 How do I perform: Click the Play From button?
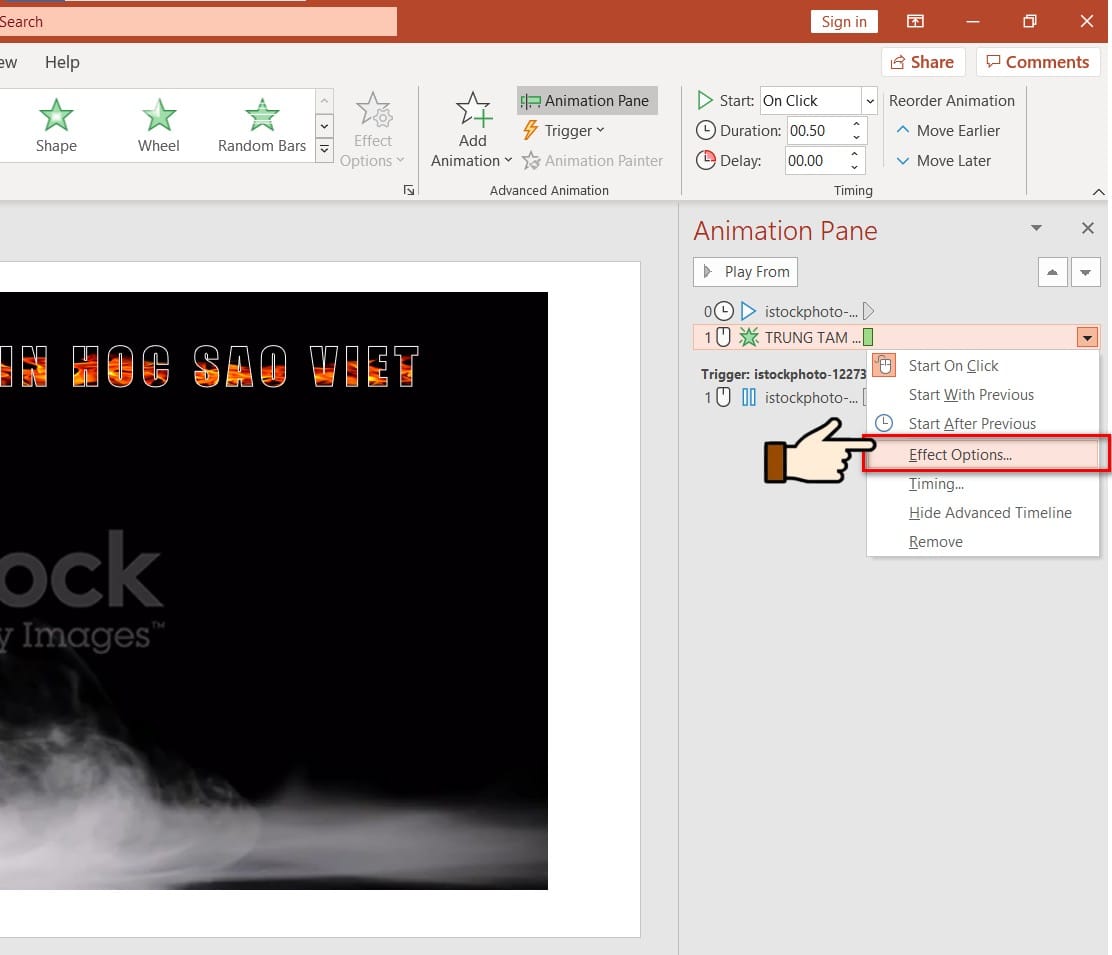[x=745, y=272]
